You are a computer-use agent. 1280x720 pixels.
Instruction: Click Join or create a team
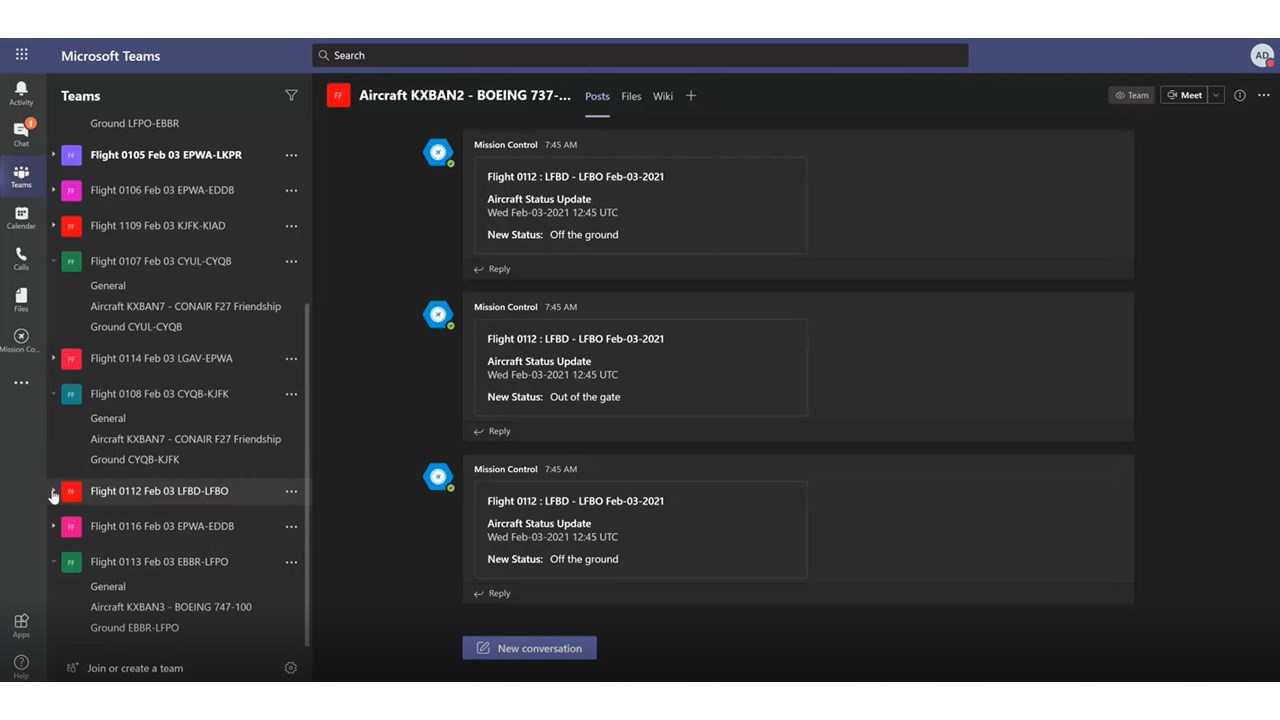pos(125,668)
